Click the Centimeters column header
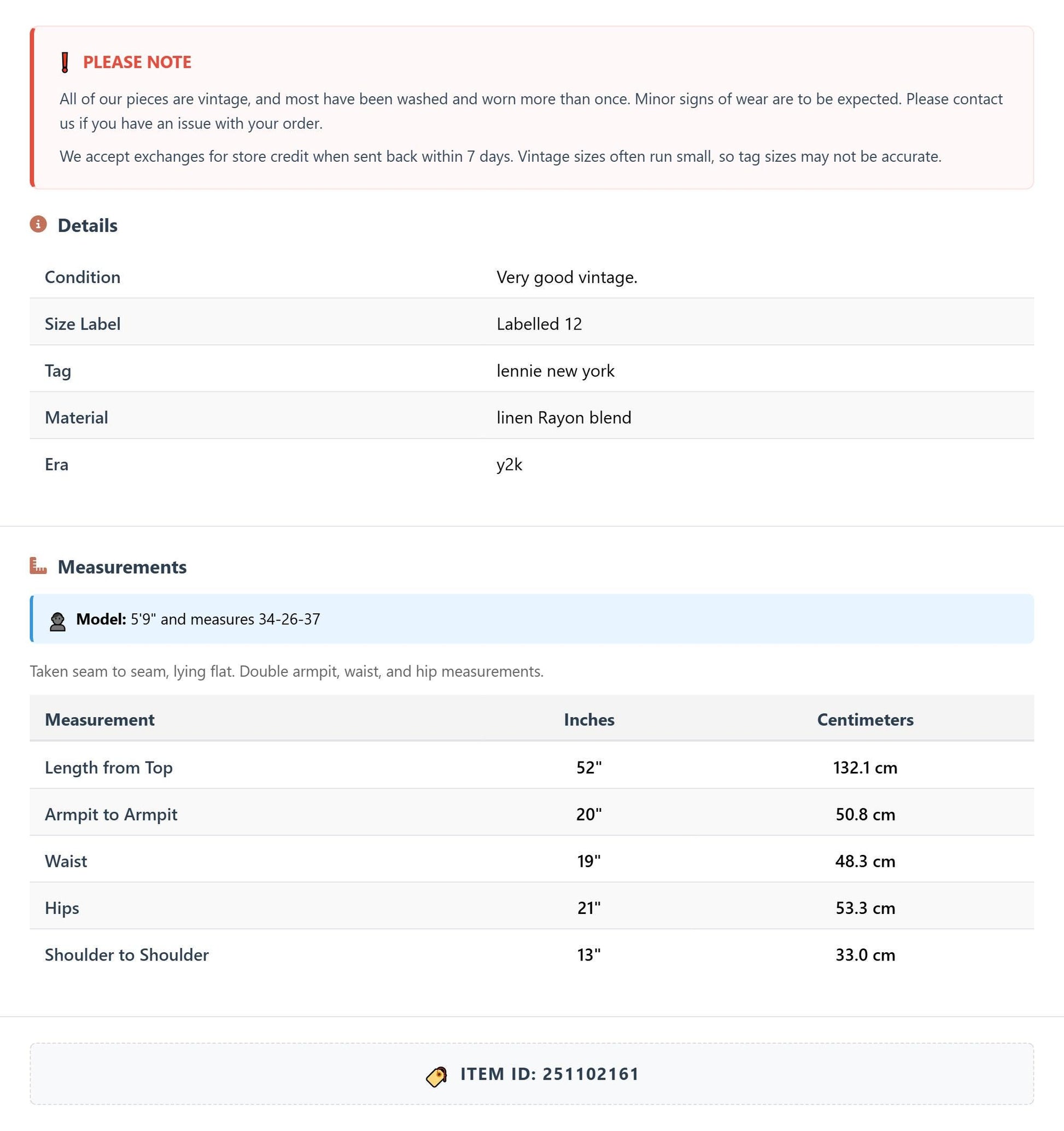The image size is (1064, 1131). pos(865,720)
